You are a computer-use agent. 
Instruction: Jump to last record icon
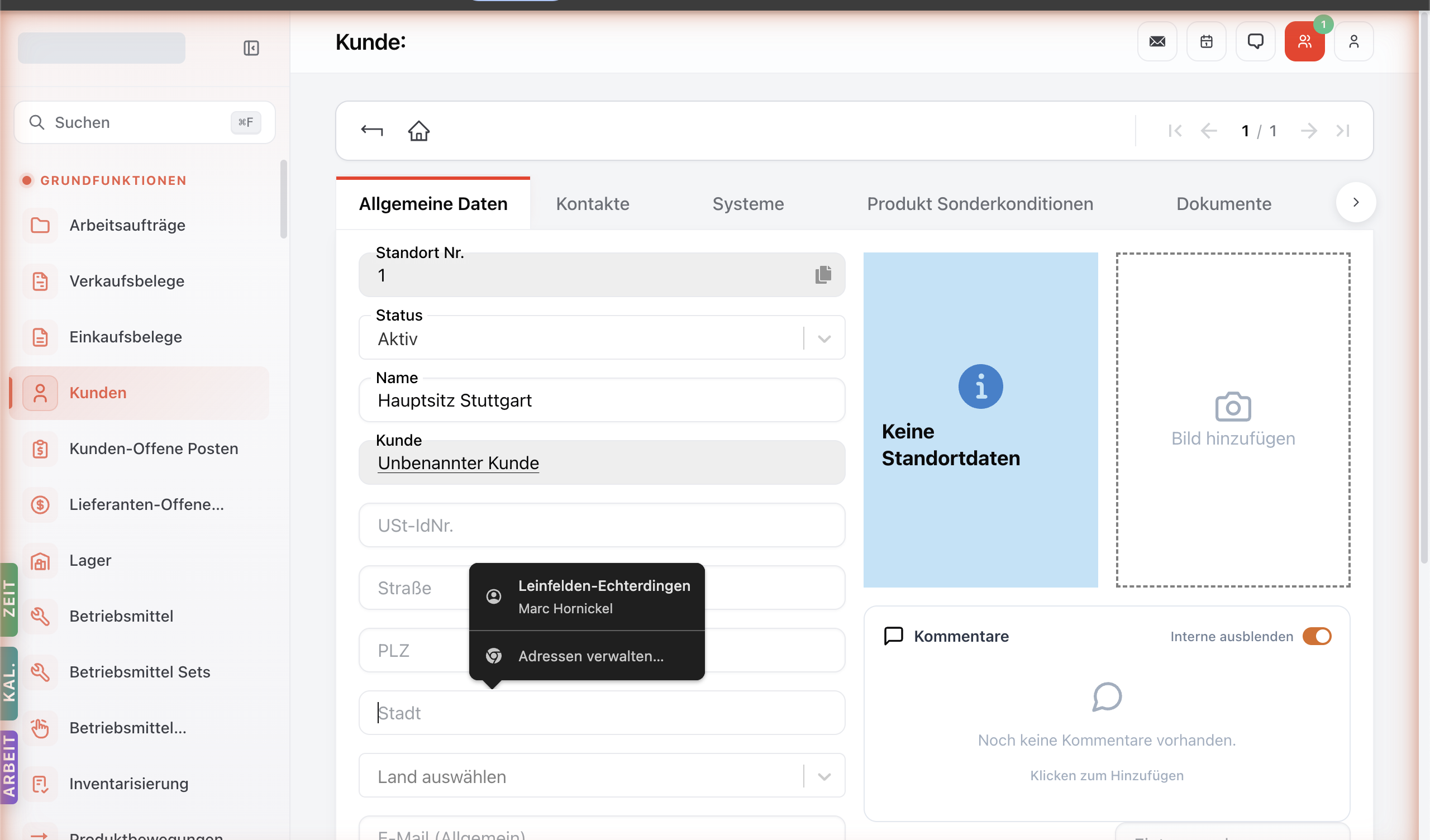point(1343,131)
